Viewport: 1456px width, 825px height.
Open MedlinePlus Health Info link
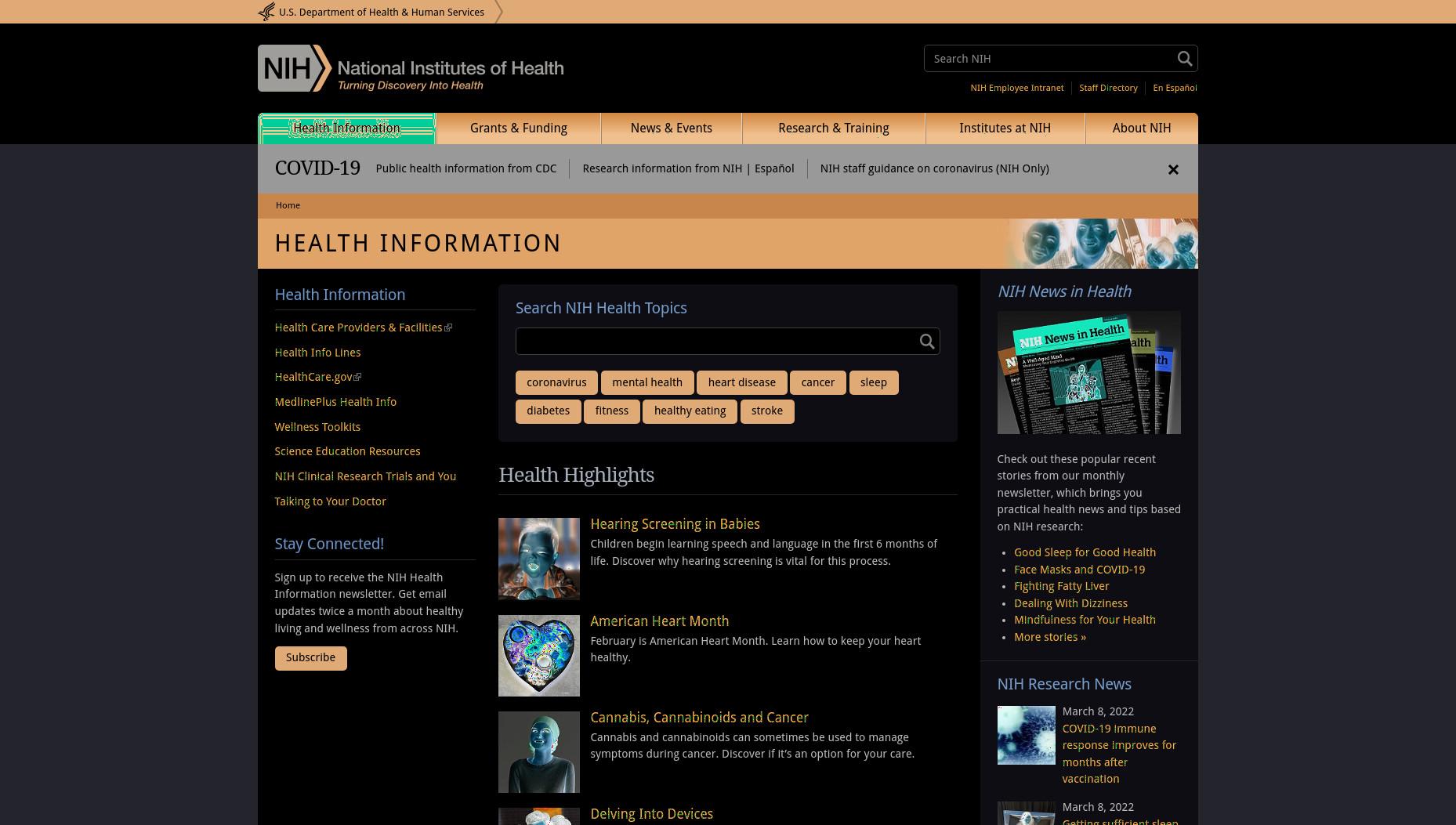click(x=335, y=402)
